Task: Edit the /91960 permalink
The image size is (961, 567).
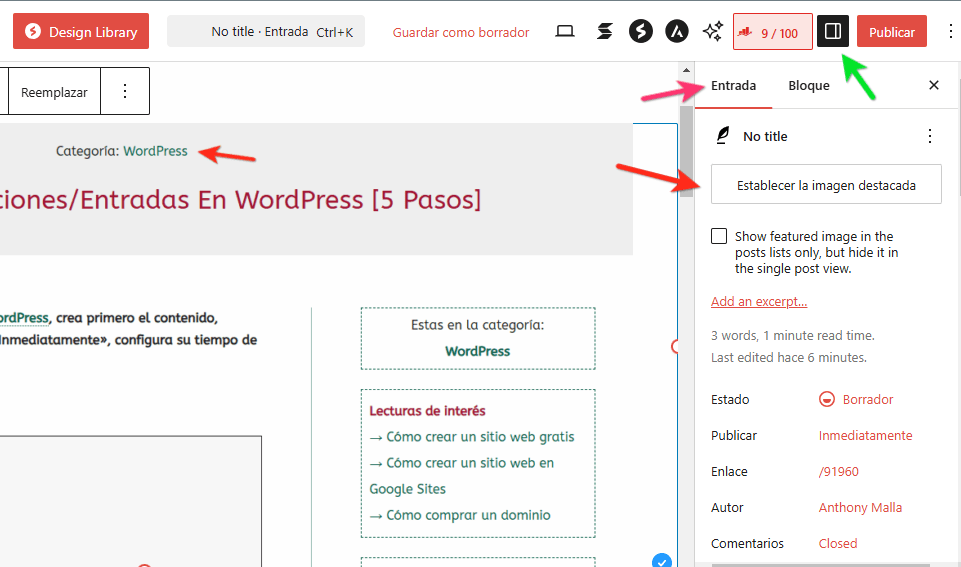Action: tap(838, 472)
